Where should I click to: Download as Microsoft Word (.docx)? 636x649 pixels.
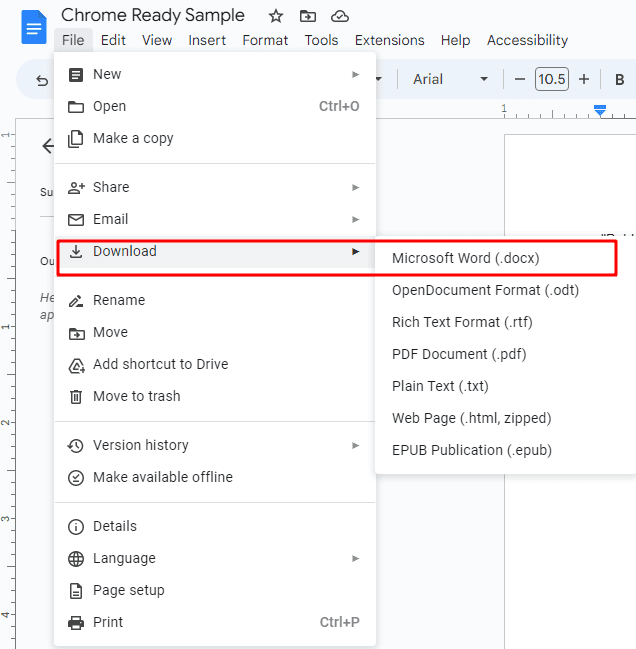tap(505, 258)
